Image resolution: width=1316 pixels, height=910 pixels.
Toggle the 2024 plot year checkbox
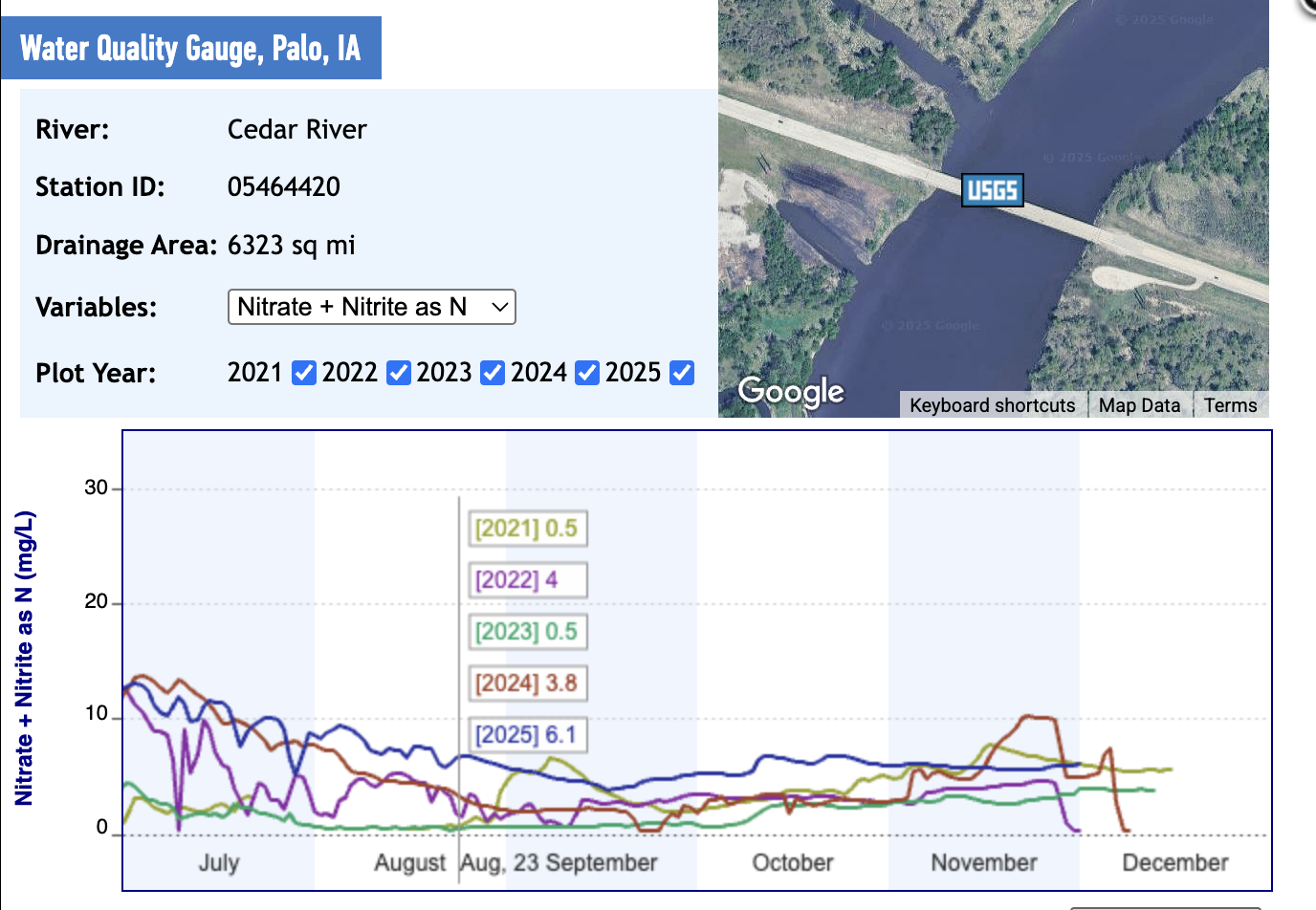point(587,373)
